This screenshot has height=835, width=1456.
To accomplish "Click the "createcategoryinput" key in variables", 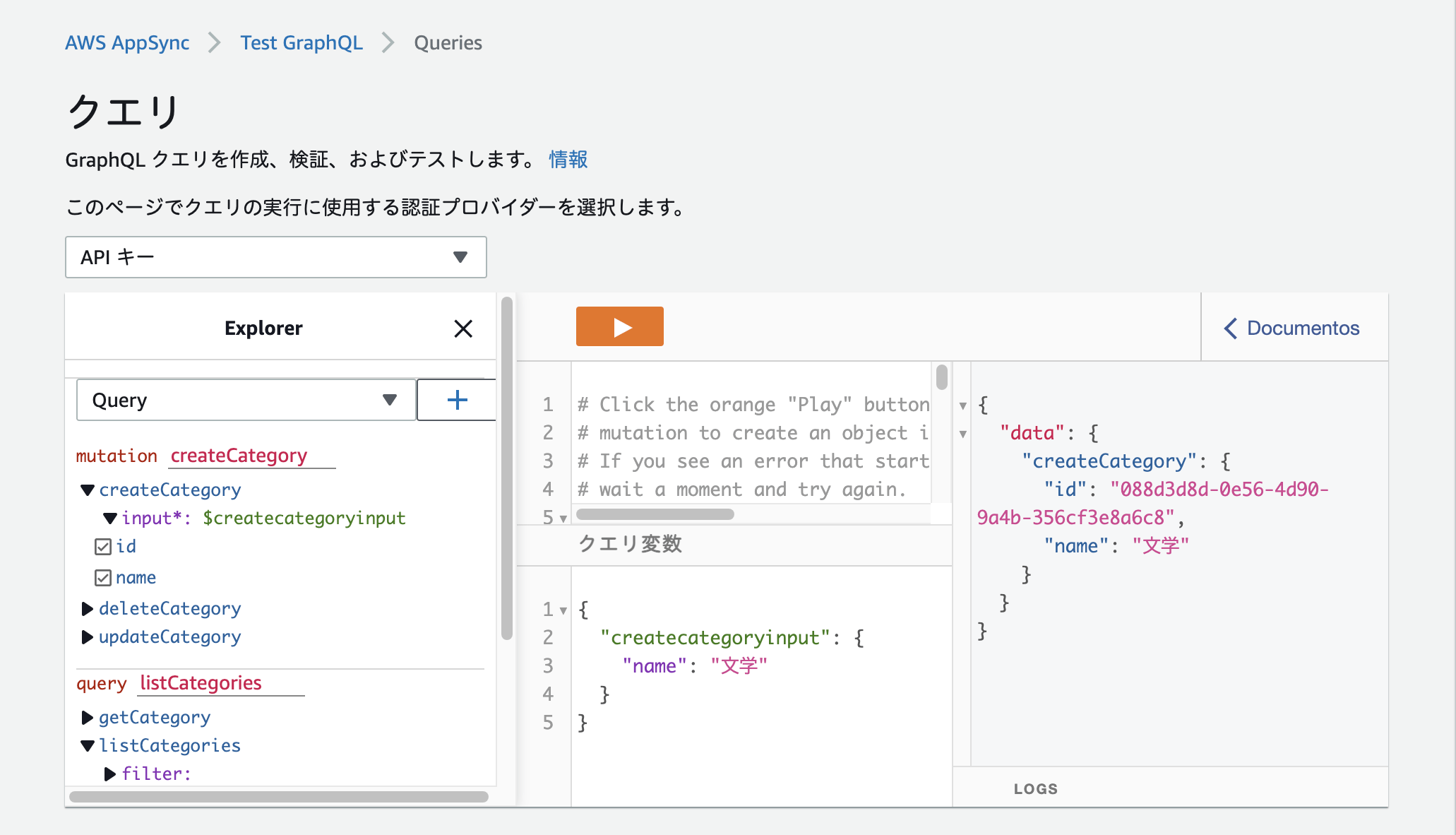I will point(715,638).
